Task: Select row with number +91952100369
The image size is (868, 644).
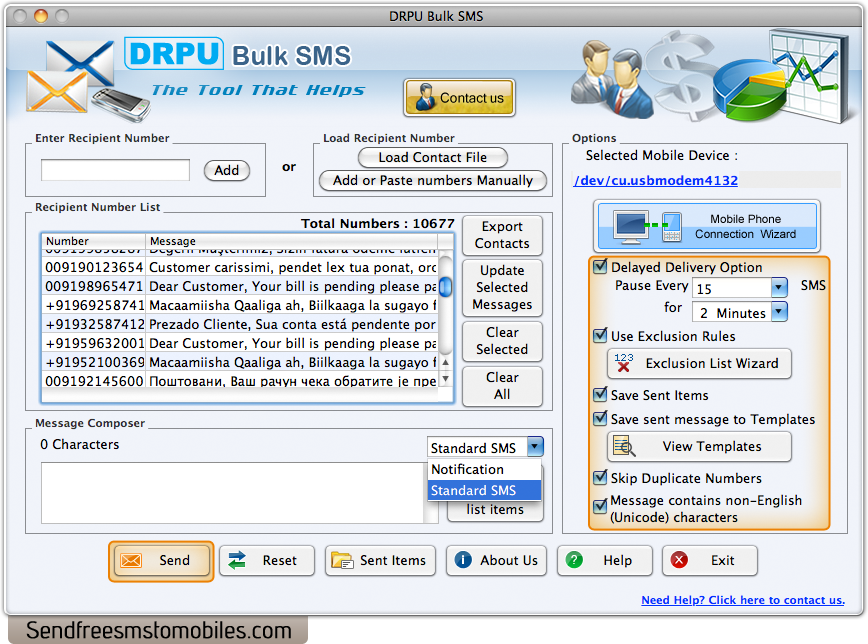Action: [x=240, y=362]
